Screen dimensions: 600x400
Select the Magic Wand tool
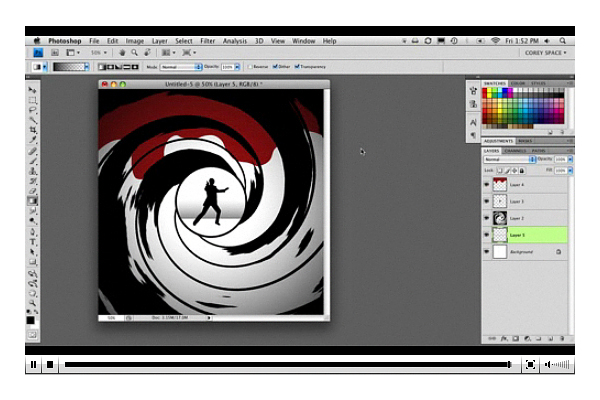coord(33,121)
